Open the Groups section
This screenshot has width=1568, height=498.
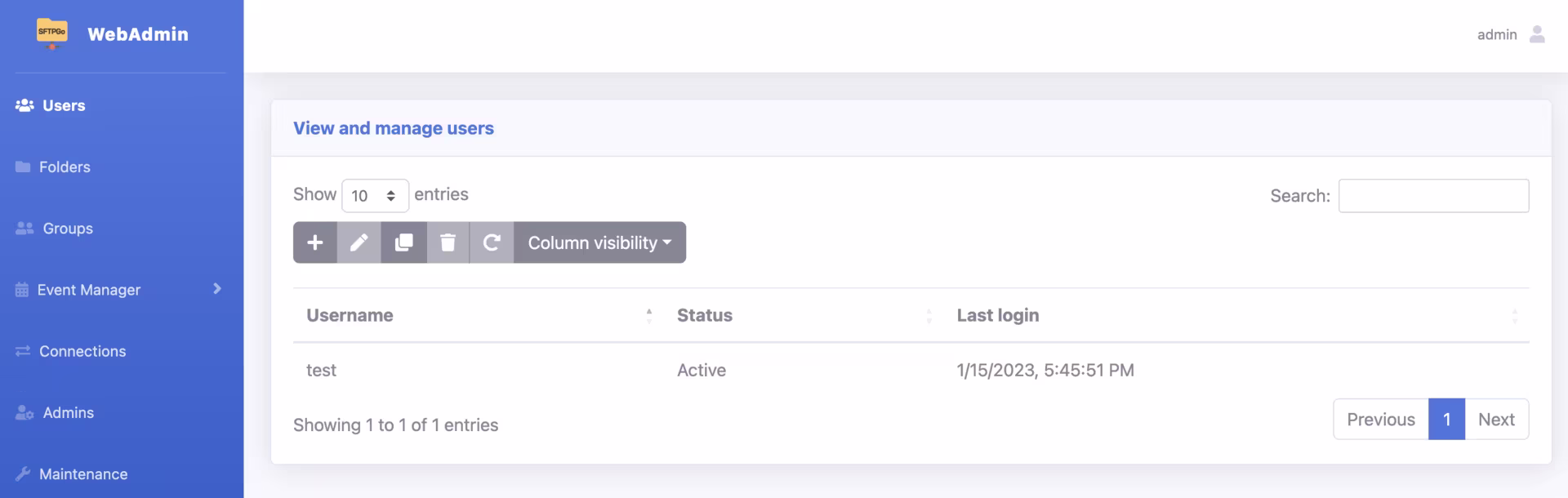[67, 228]
